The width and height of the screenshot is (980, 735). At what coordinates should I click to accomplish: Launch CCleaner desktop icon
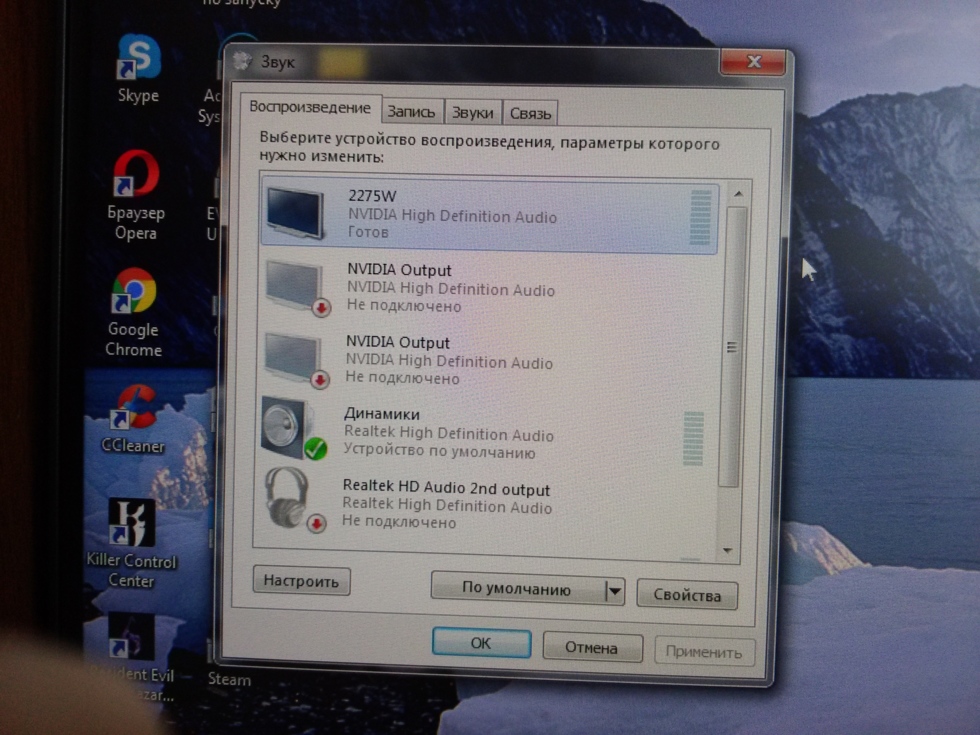135,408
